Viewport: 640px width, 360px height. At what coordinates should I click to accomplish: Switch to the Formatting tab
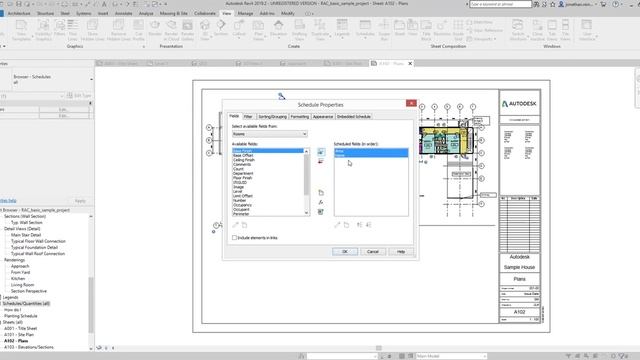pyautogui.click(x=300, y=117)
